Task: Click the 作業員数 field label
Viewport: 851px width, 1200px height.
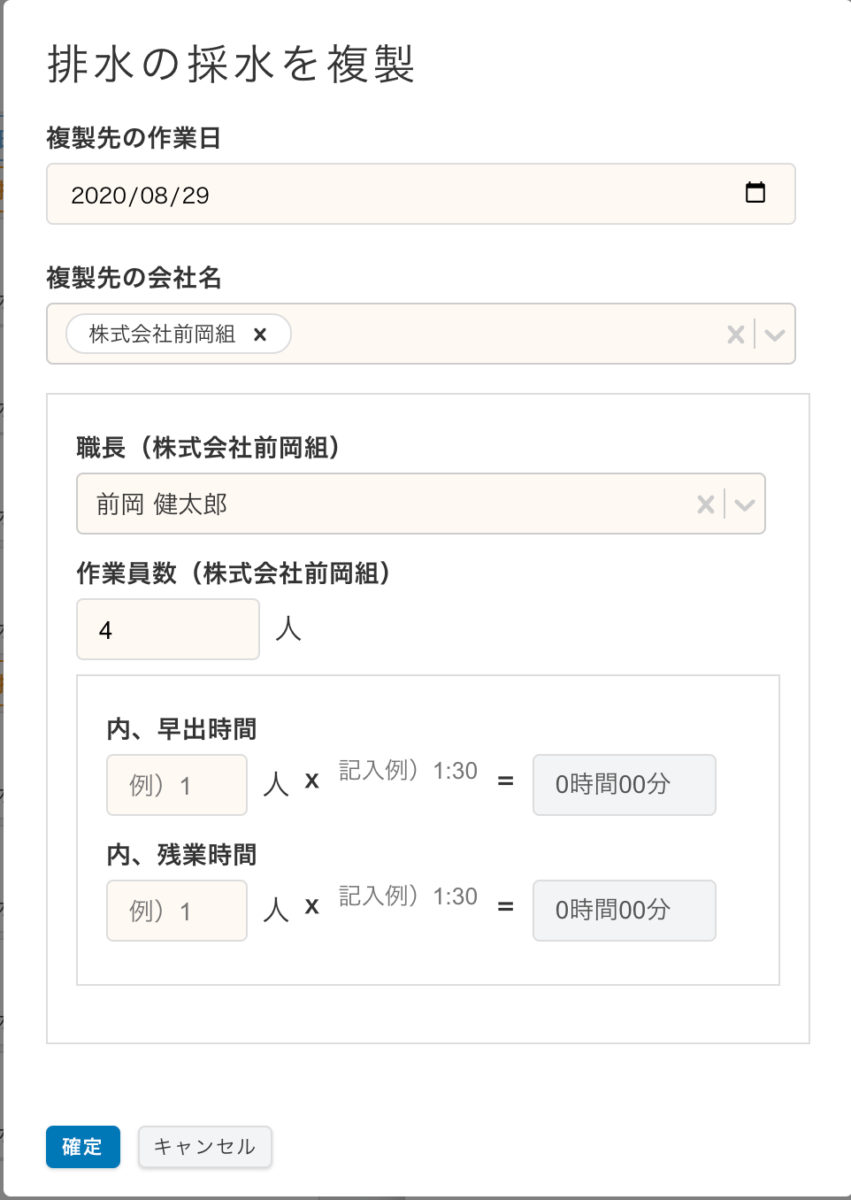Action: click(x=232, y=573)
